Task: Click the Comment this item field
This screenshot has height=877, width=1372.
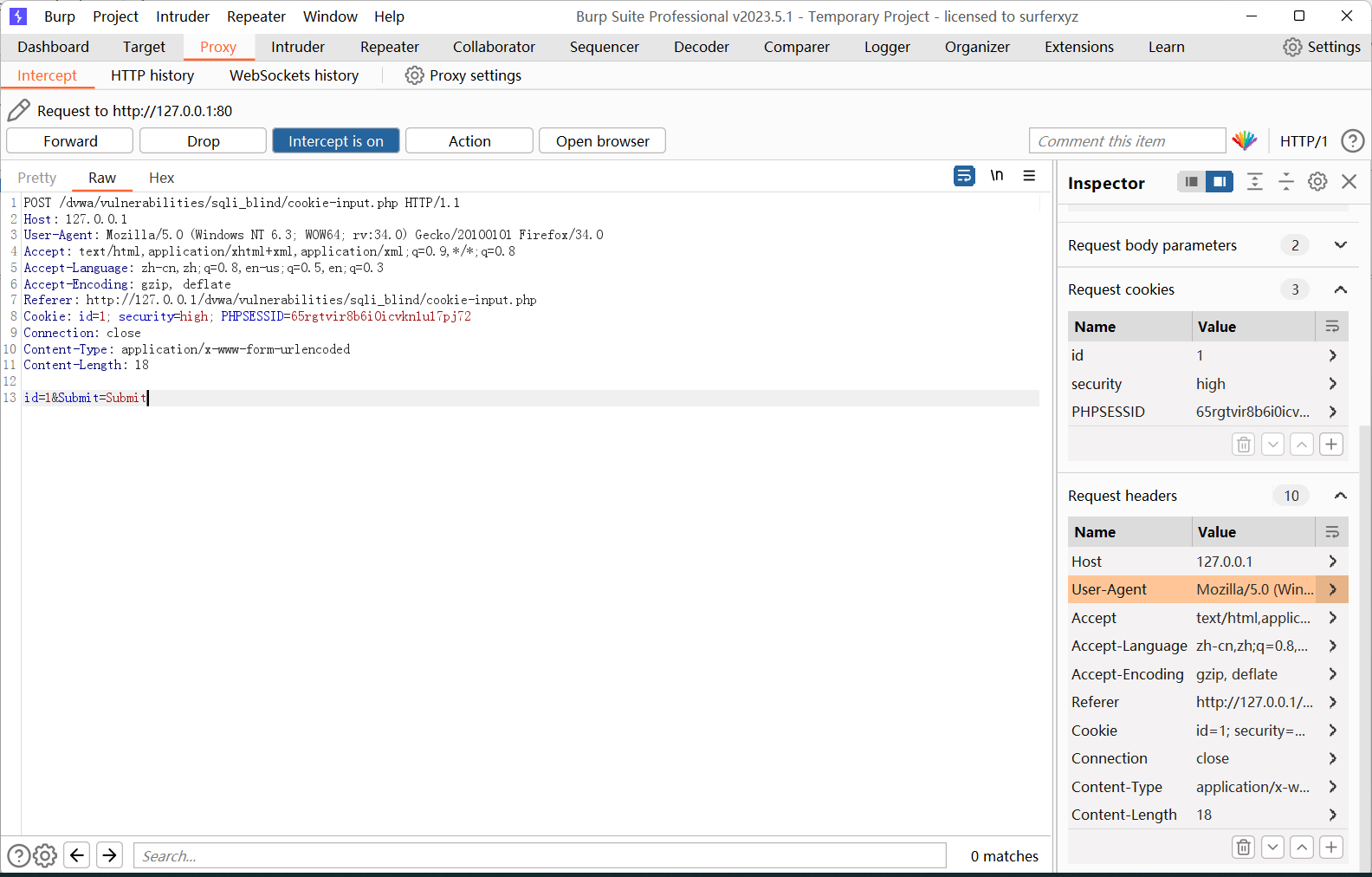Action: click(x=1127, y=140)
